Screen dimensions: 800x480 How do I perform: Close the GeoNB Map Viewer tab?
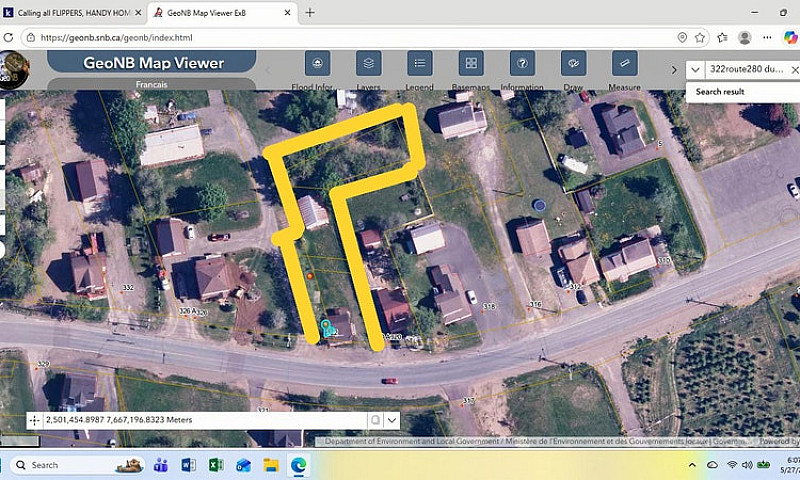pyautogui.click(x=287, y=13)
